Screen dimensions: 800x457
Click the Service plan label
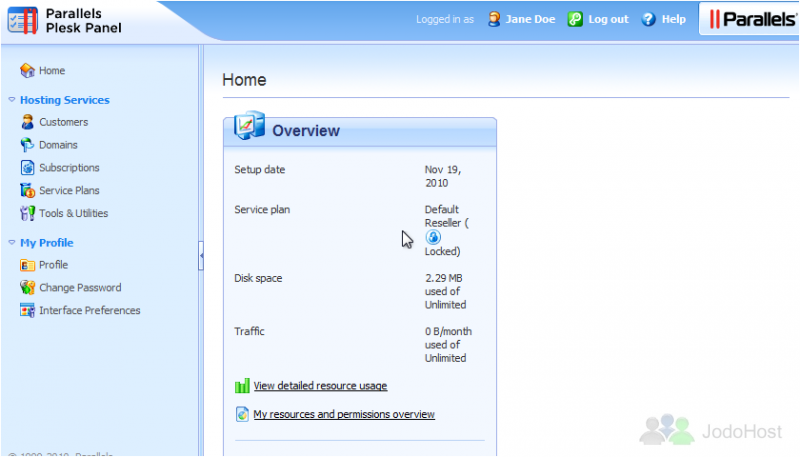(x=262, y=209)
